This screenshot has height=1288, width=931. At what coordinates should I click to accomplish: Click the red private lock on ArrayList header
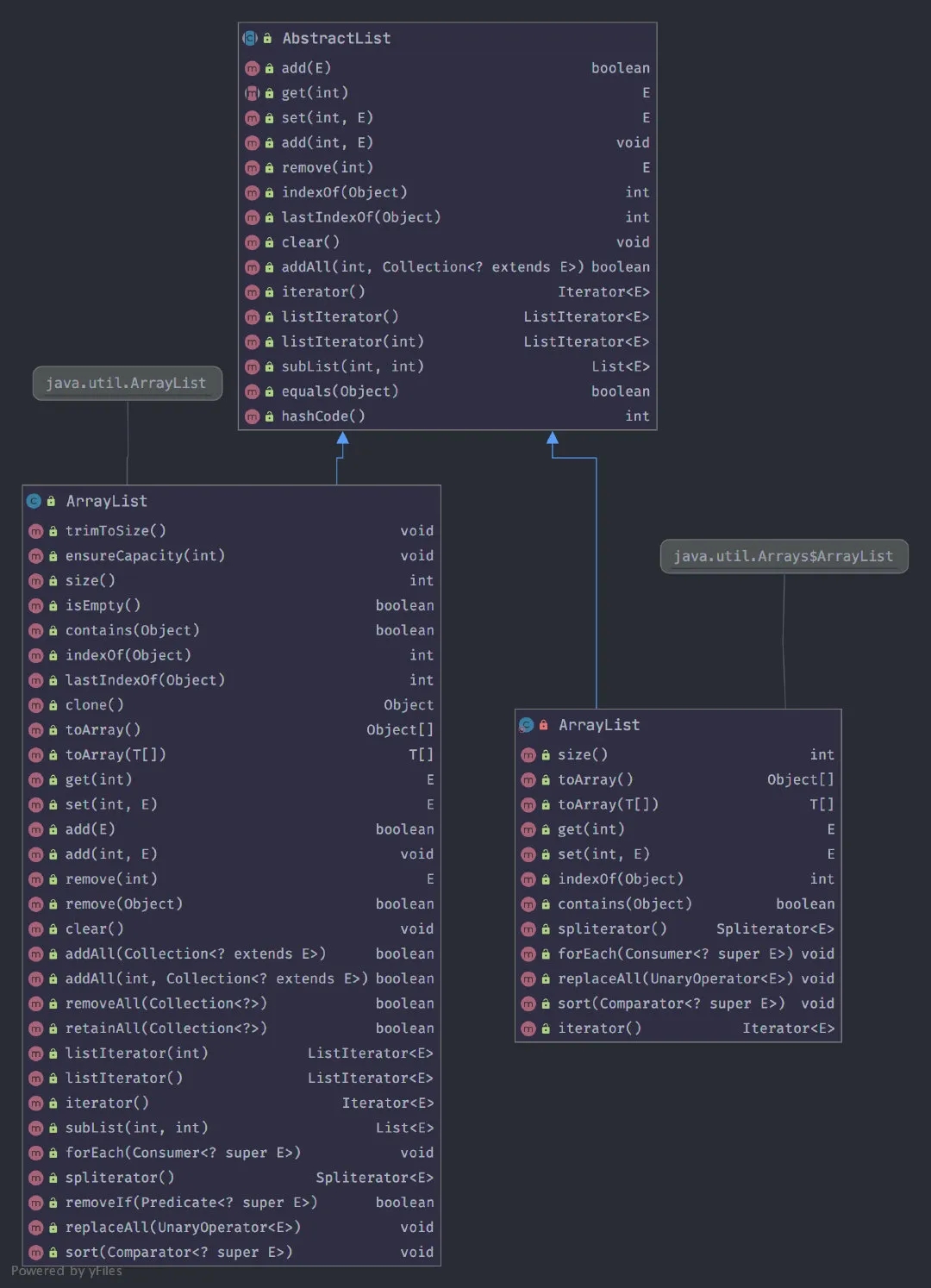point(544,726)
